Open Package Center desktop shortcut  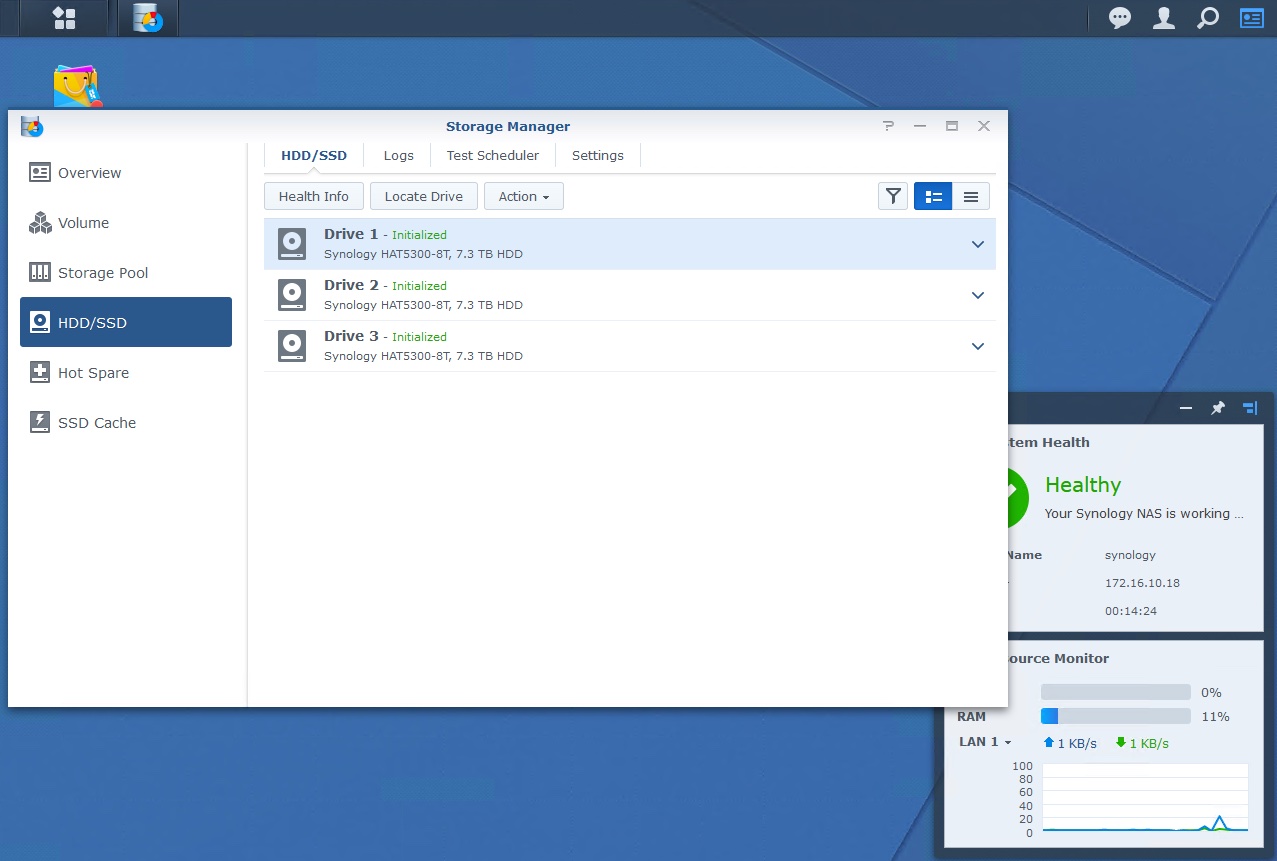coord(78,88)
